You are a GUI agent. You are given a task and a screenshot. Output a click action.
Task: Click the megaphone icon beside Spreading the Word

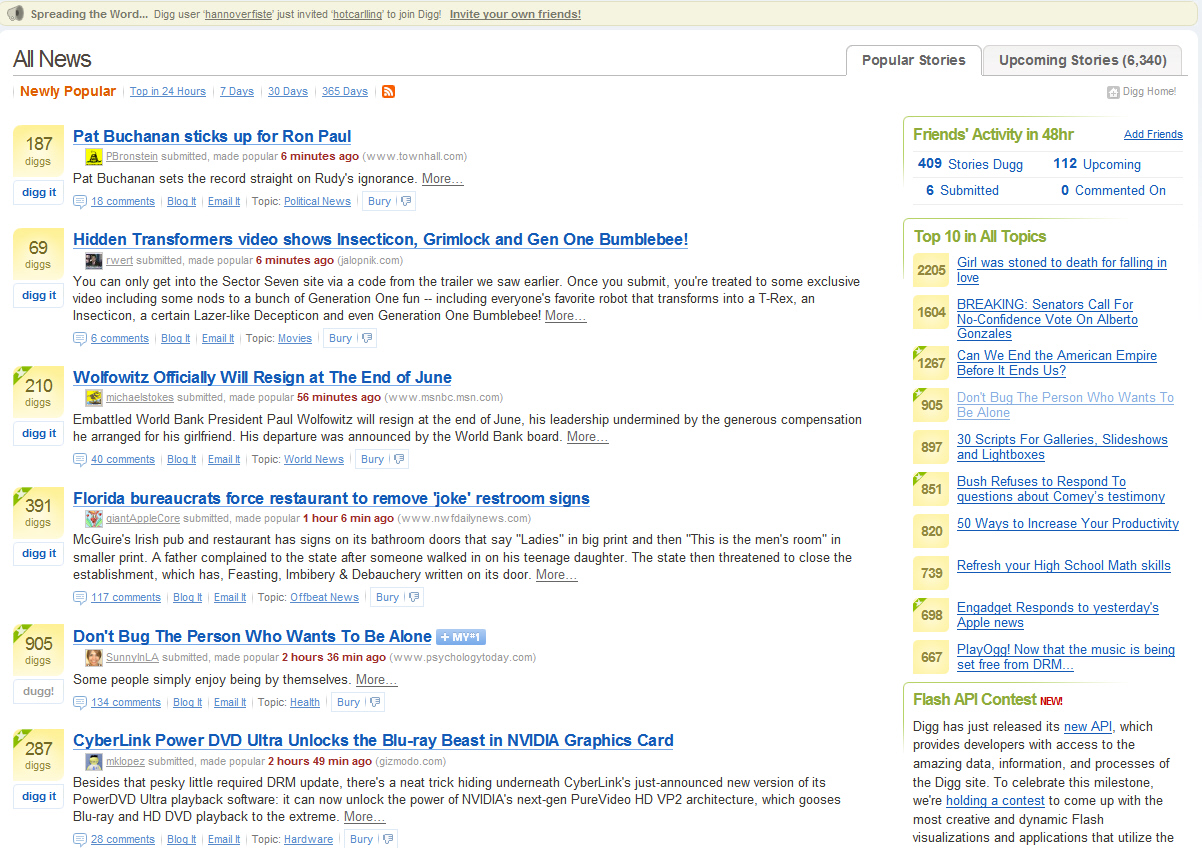(16, 14)
